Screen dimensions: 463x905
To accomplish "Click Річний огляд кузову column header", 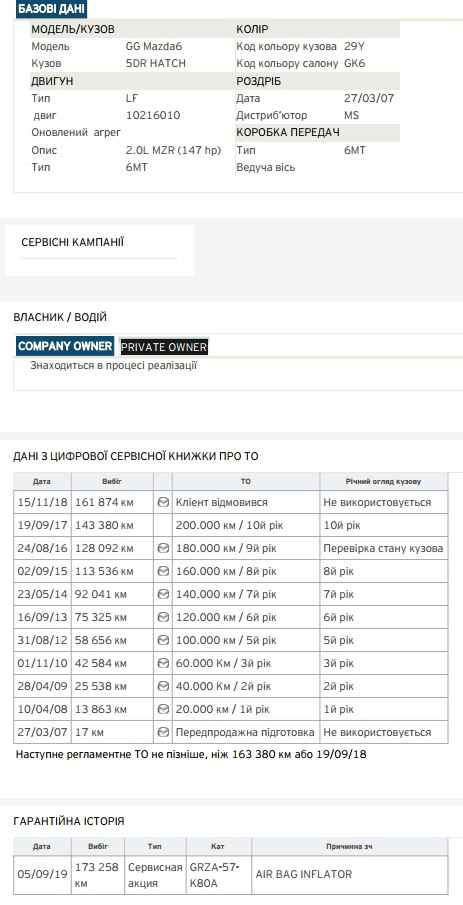I will tap(384, 481).
